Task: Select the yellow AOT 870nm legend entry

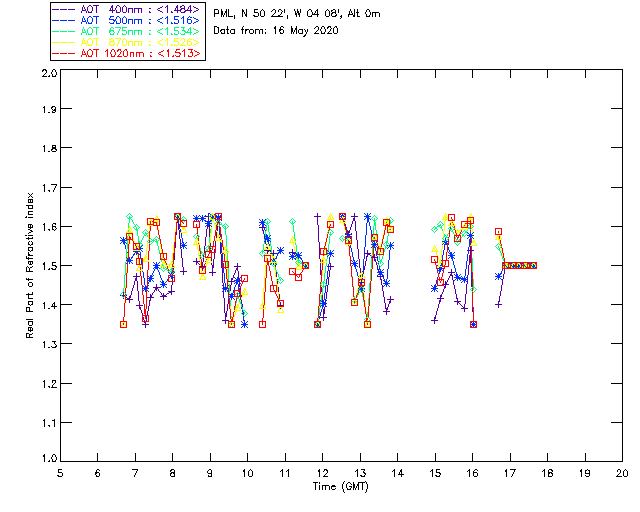Action: (x=128, y=42)
